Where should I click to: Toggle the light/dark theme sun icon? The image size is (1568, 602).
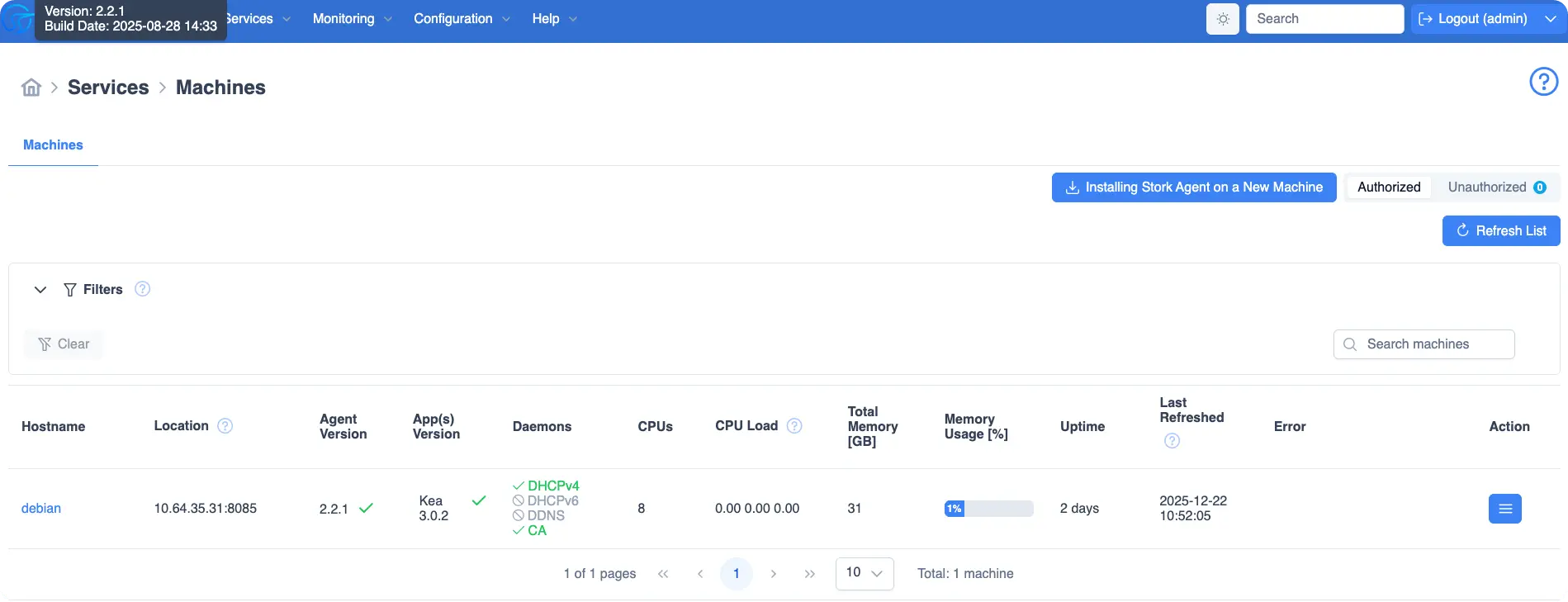pyautogui.click(x=1223, y=19)
